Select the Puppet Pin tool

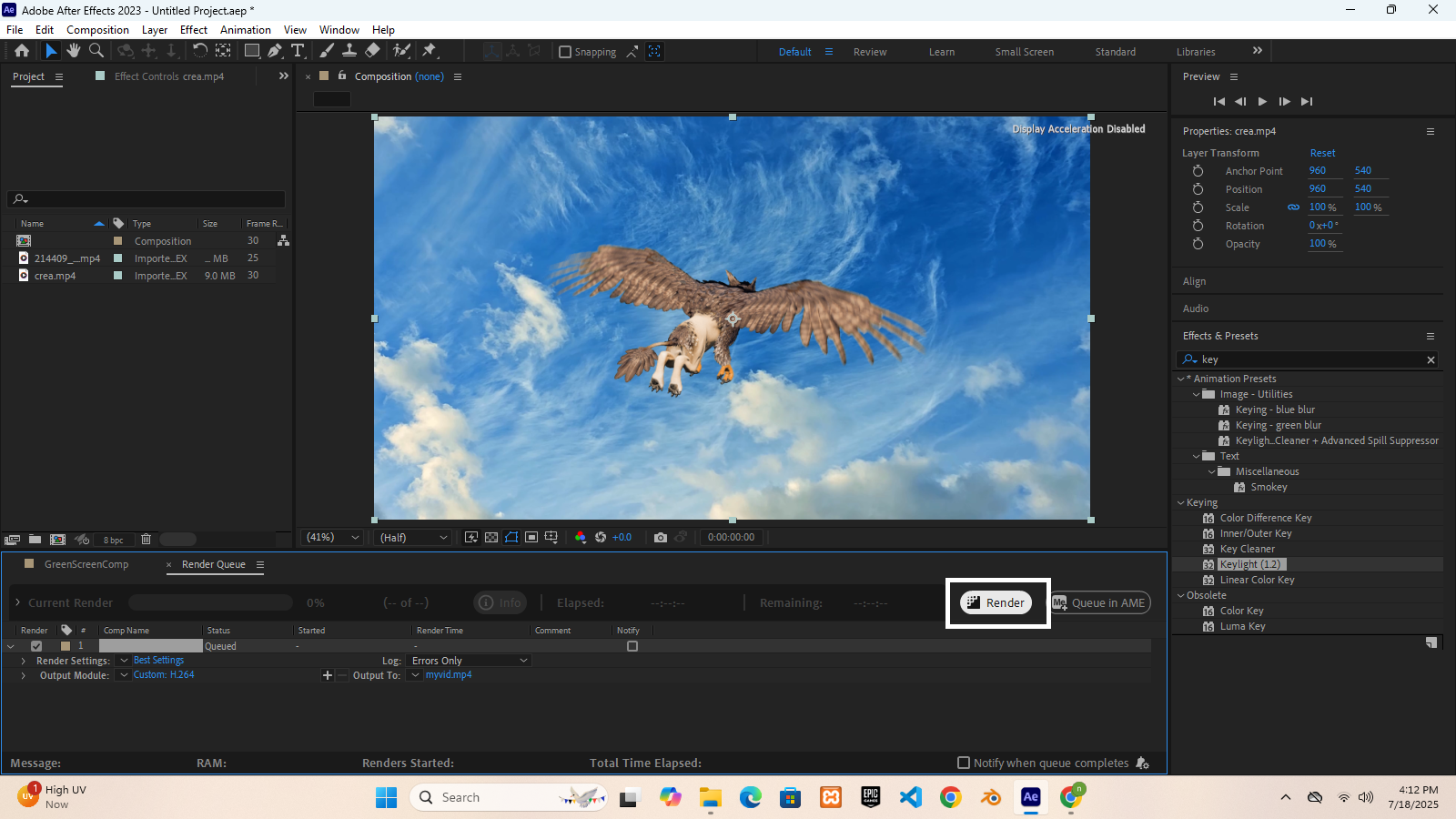(430, 51)
